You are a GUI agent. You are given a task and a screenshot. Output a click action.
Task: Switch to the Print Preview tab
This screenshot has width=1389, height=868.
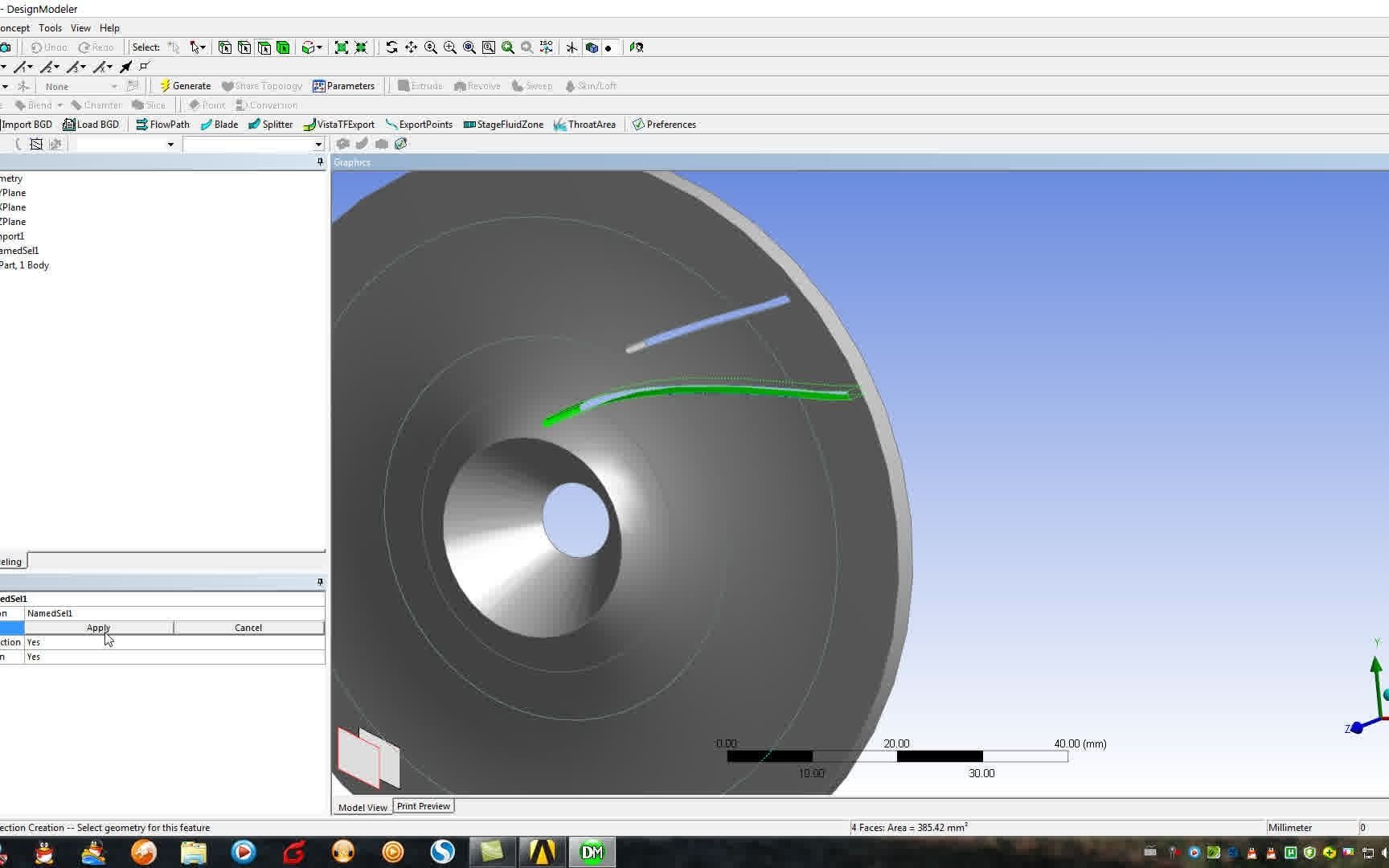click(x=424, y=806)
